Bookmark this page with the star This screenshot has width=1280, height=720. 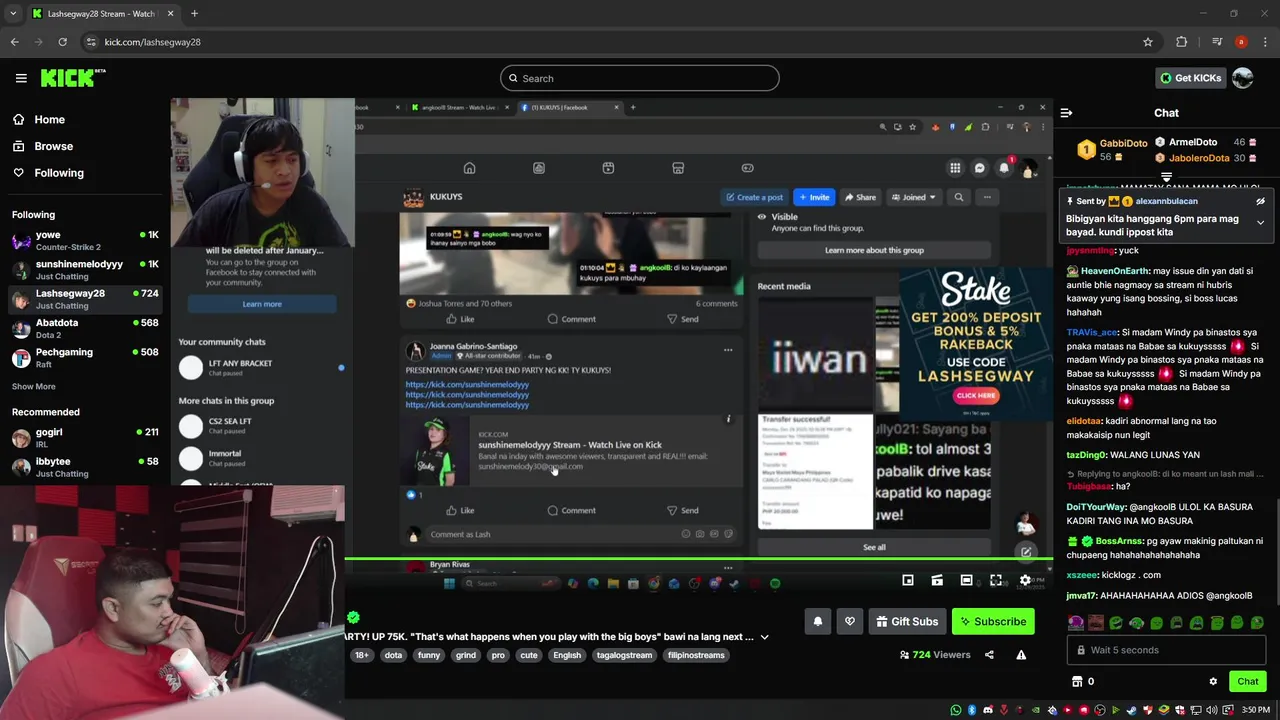1148,42
